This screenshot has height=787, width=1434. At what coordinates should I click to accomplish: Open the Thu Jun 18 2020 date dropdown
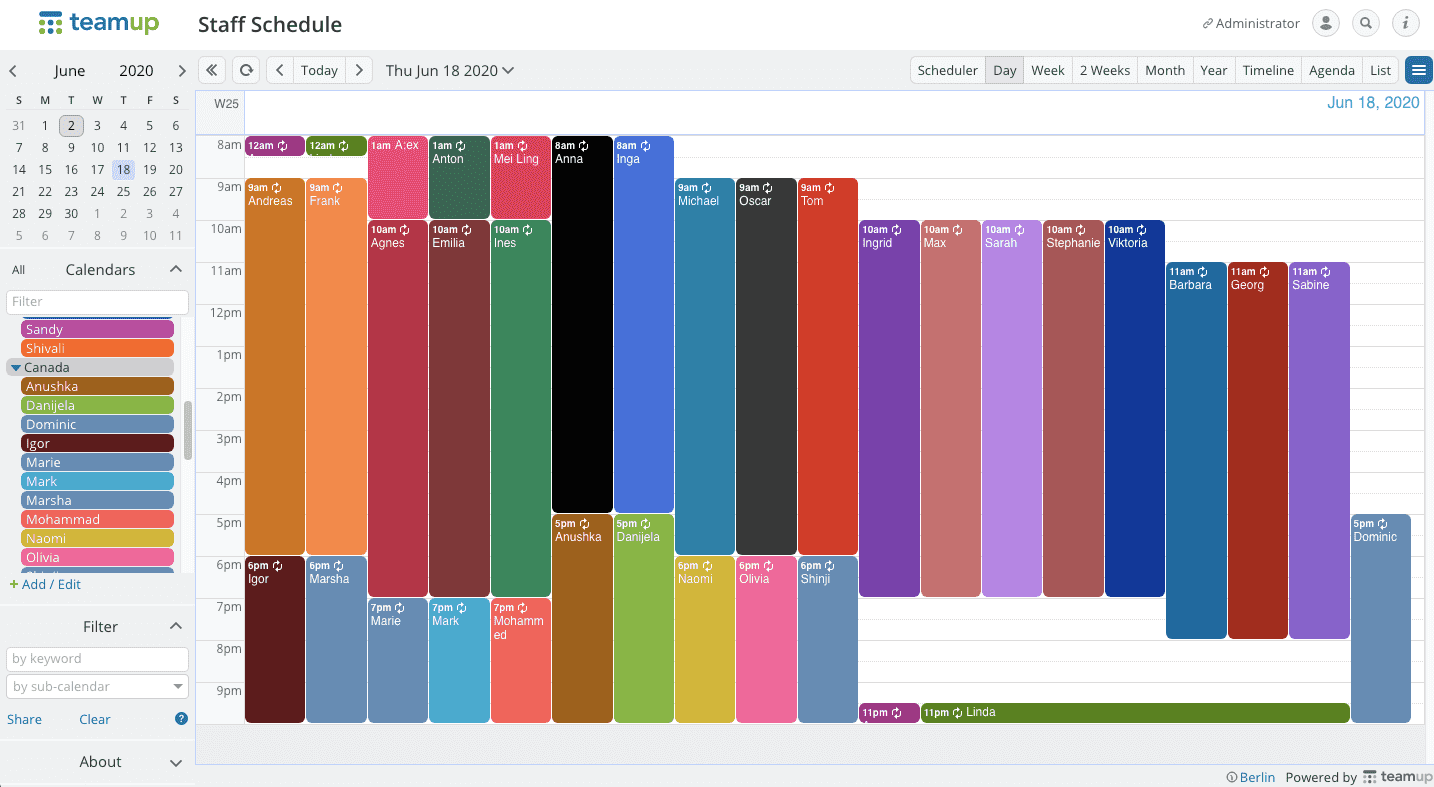450,70
